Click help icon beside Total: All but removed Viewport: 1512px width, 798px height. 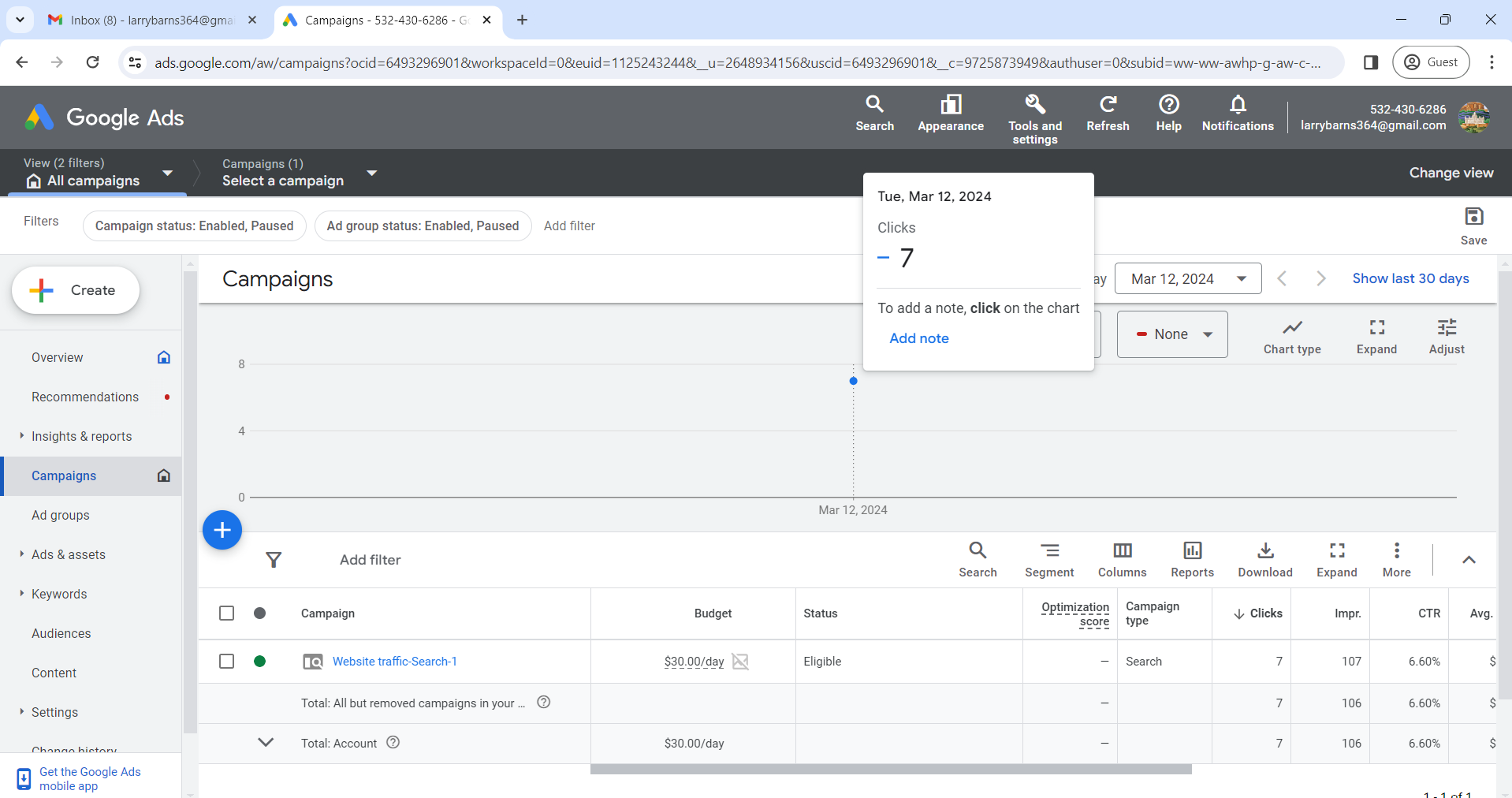point(544,702)
